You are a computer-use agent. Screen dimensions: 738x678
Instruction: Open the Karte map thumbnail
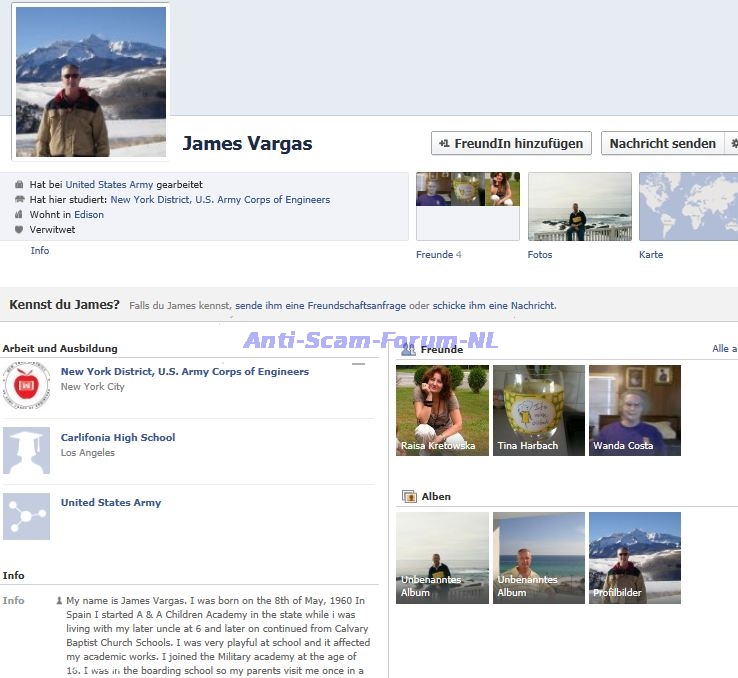(688, 207)
